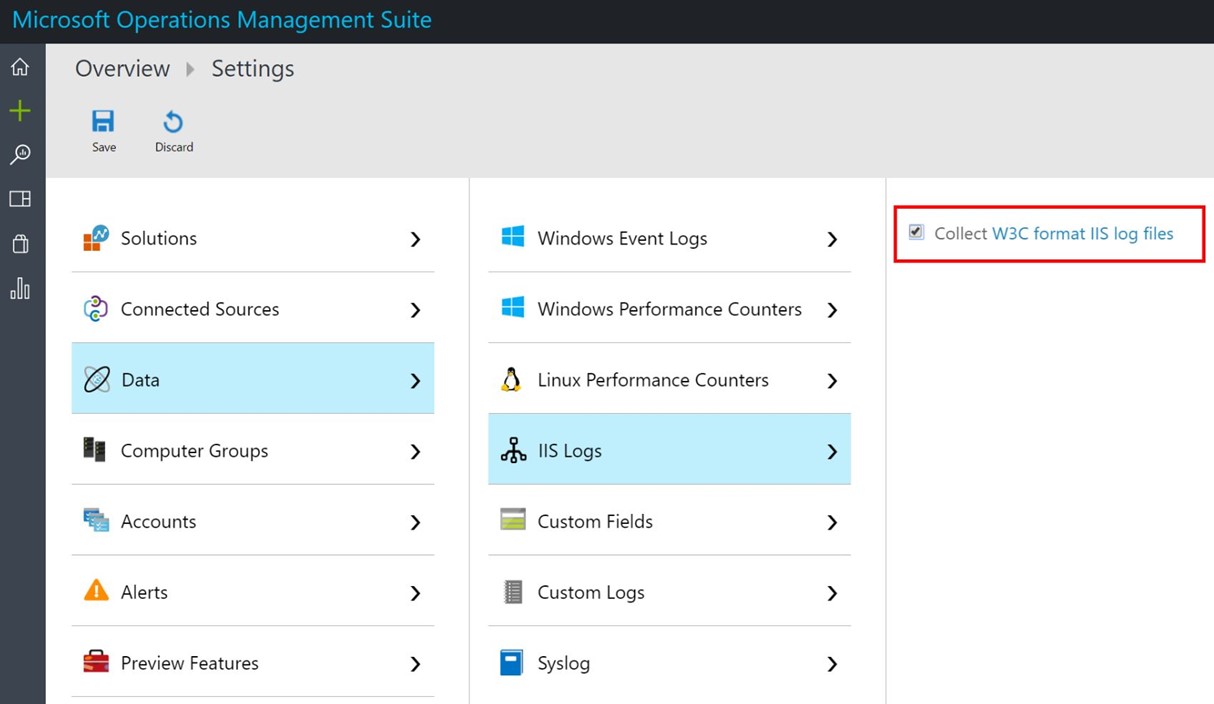Expand the Data chevron arrow

tap(415, 381)
